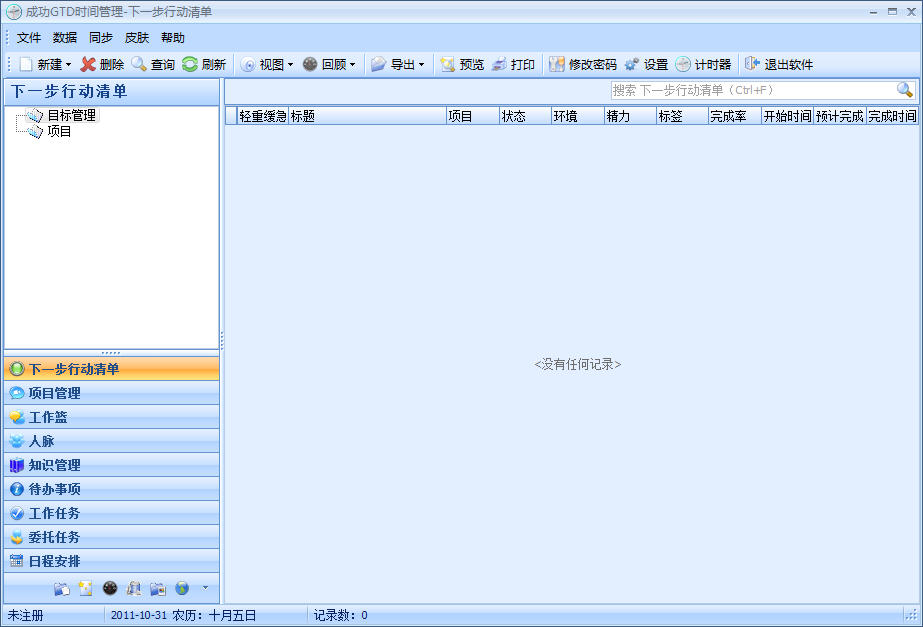Click the 退出软件 exit icon
The image size is (923, 627).
click(752, 64)
